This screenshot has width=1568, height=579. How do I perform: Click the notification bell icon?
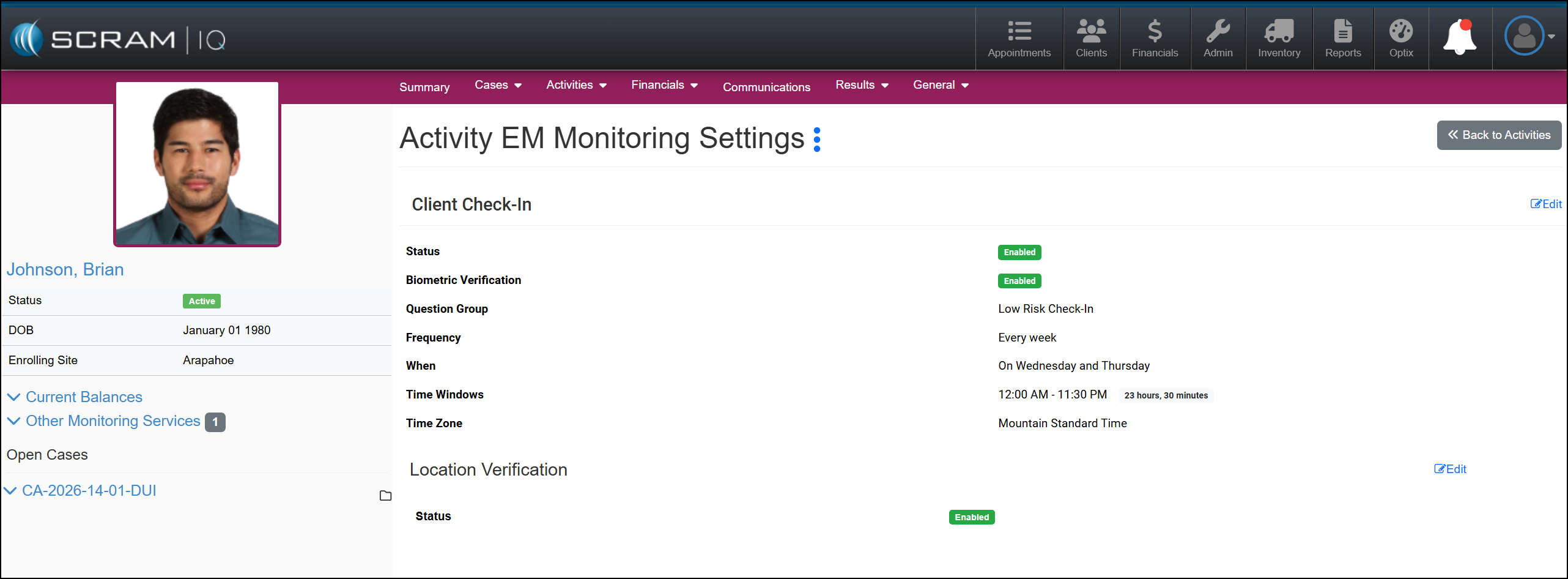[1460, 37]
